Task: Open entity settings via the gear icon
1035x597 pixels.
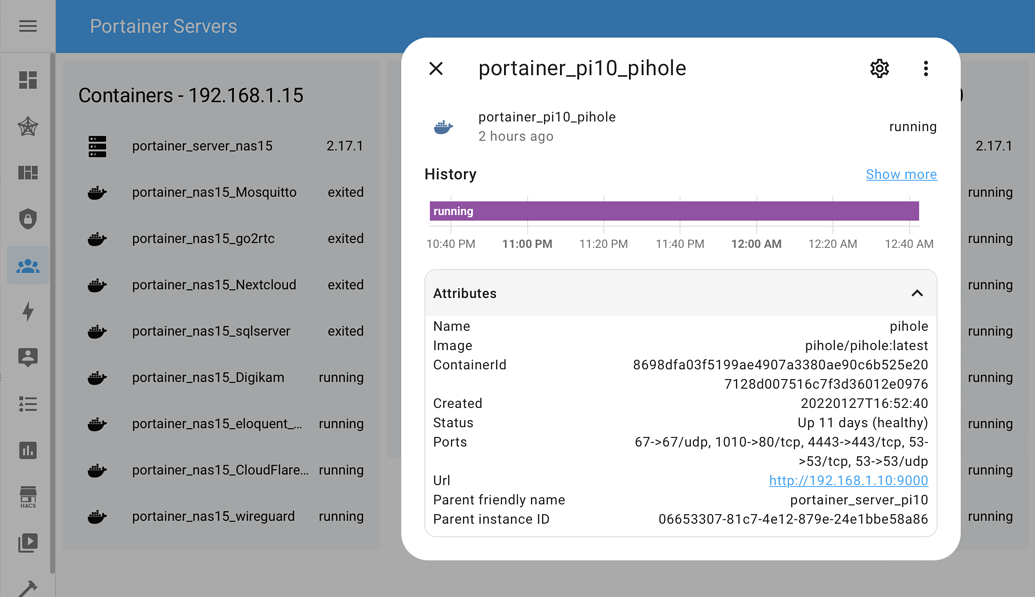Action: (x=879, y=68)
